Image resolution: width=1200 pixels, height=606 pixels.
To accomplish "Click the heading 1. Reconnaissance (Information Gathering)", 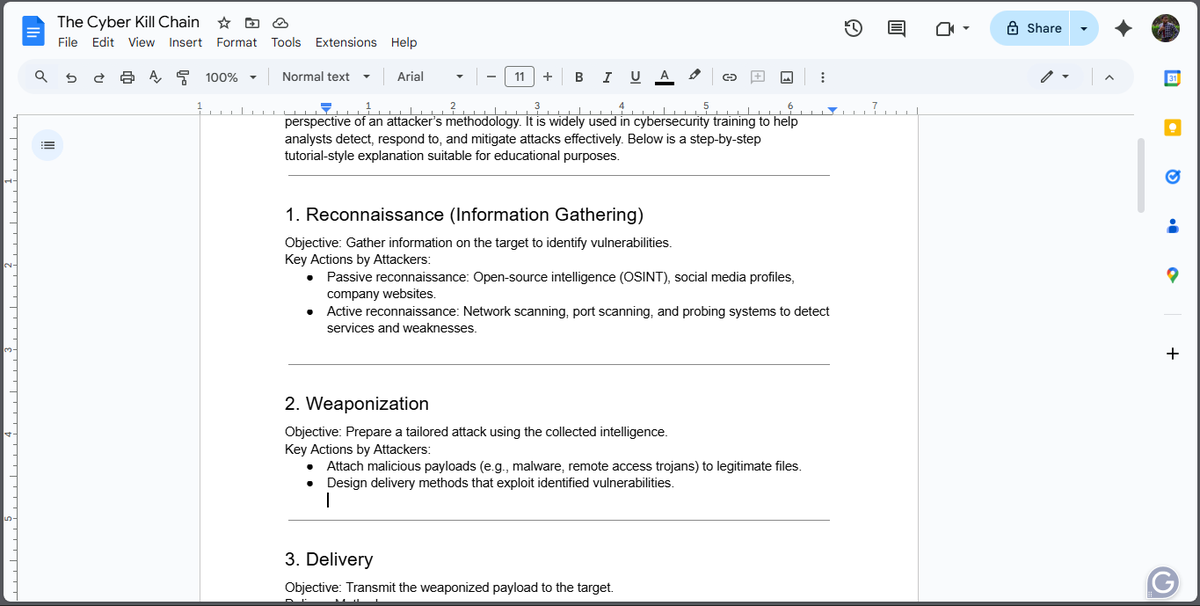I will 464,214.
